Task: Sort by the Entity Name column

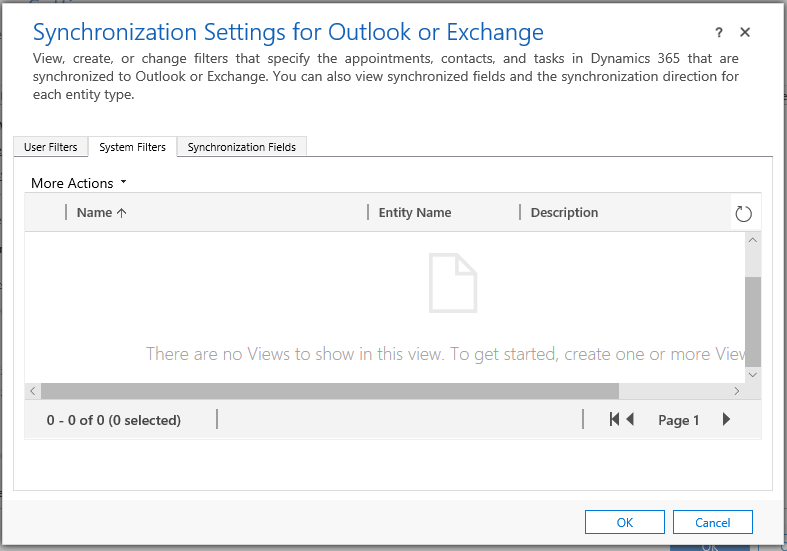Action: pyautogui.click(x=415, y=213)
